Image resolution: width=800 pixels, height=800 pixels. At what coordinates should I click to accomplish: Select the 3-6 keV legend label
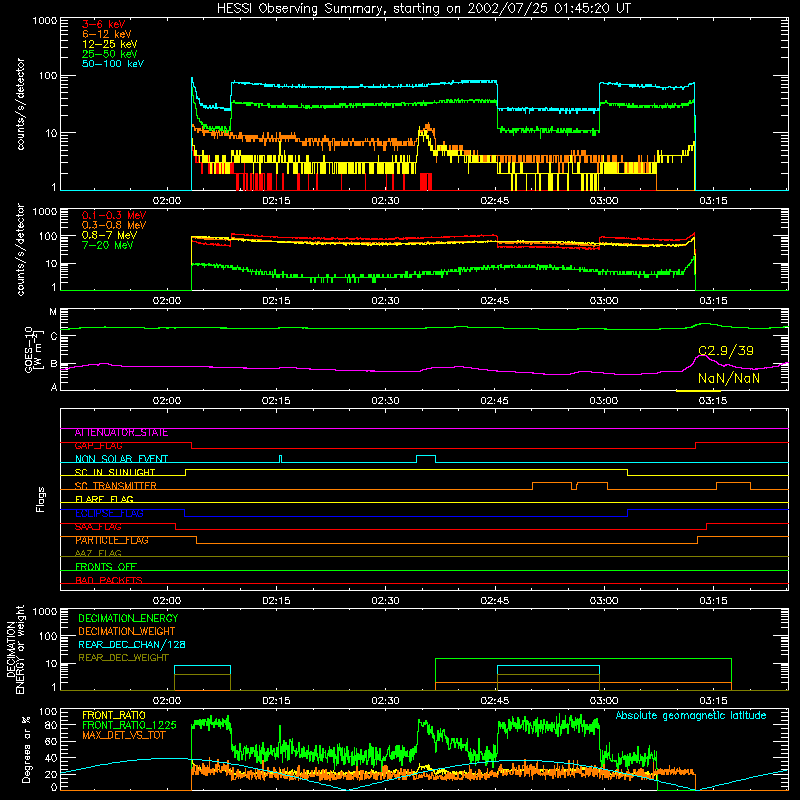(104, 24)
